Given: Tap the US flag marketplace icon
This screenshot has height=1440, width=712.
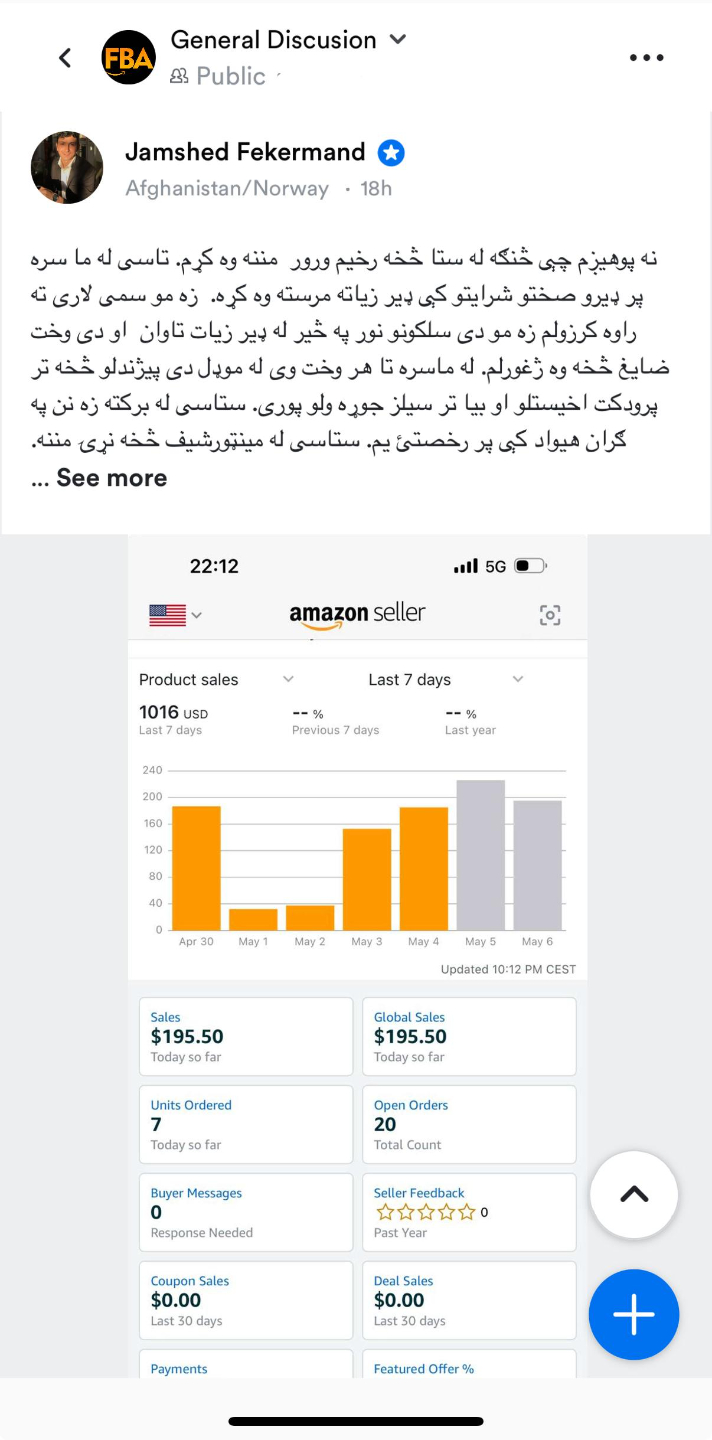Looking at the screenshot, I should click(x=168, y=615).
